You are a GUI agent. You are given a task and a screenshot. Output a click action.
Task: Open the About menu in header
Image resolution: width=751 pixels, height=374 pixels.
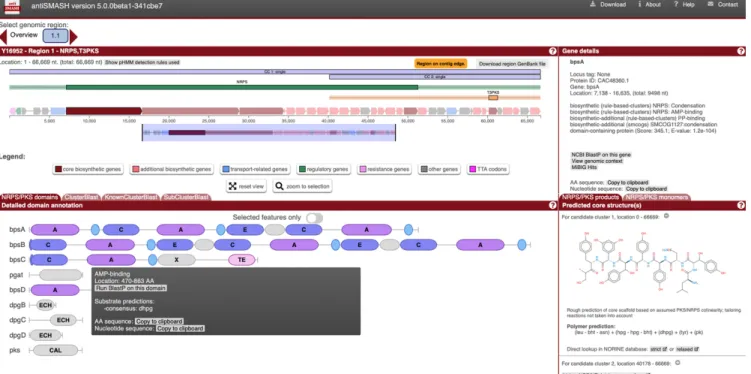pyautogui.click(x=649, y=4)
